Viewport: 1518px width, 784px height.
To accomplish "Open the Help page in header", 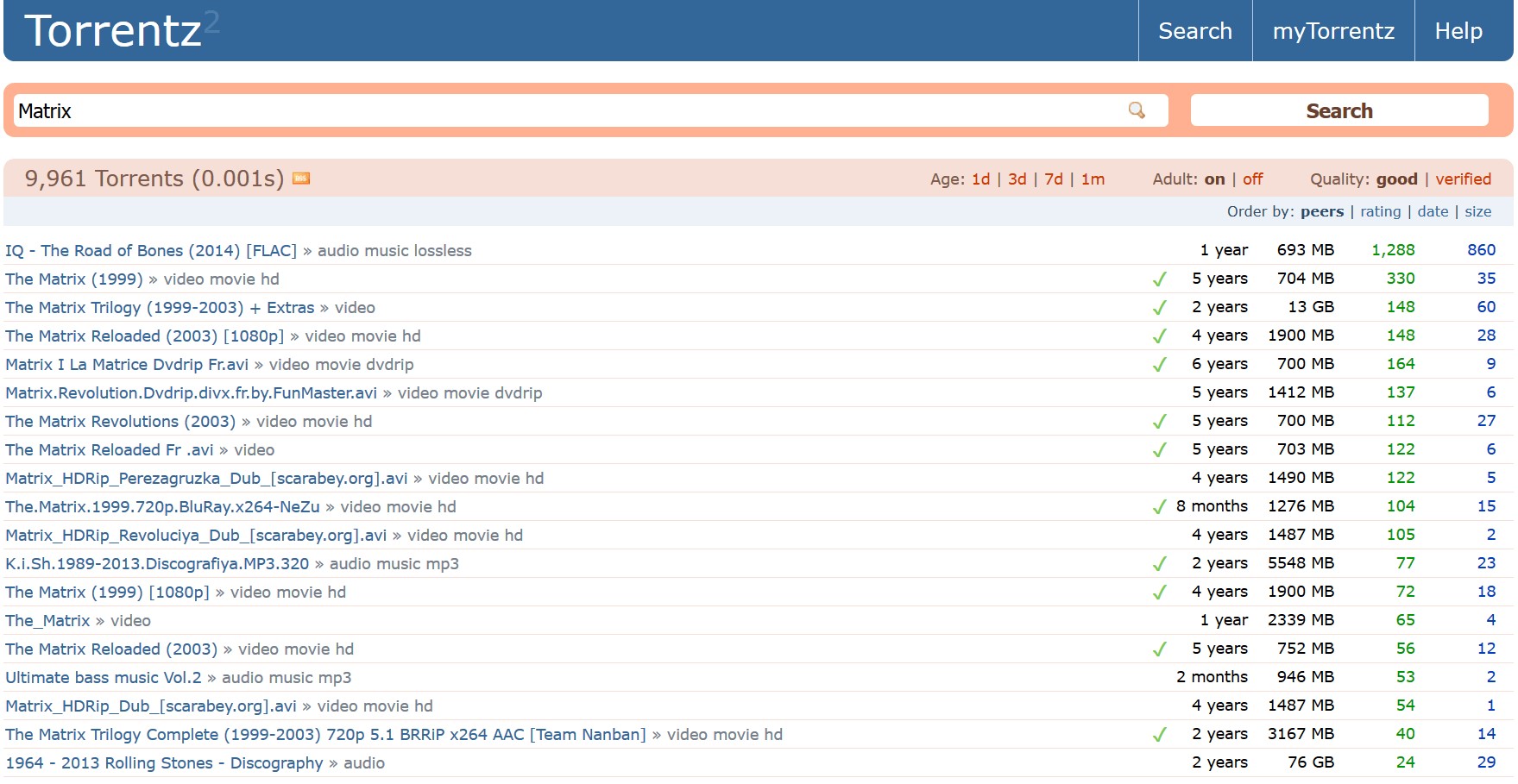I will (x=1459, y=31).
